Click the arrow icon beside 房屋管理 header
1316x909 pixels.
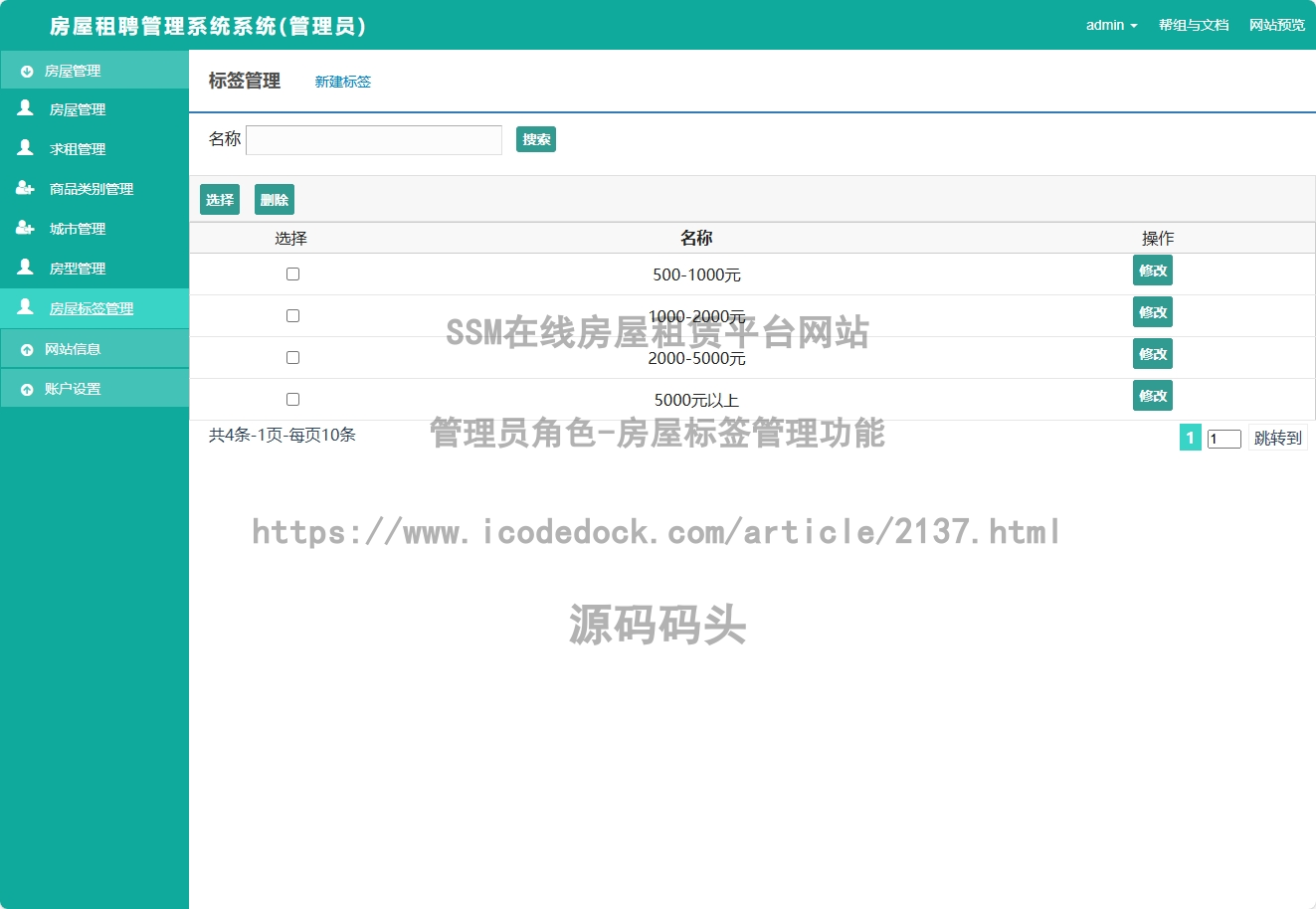coord(27,72)
